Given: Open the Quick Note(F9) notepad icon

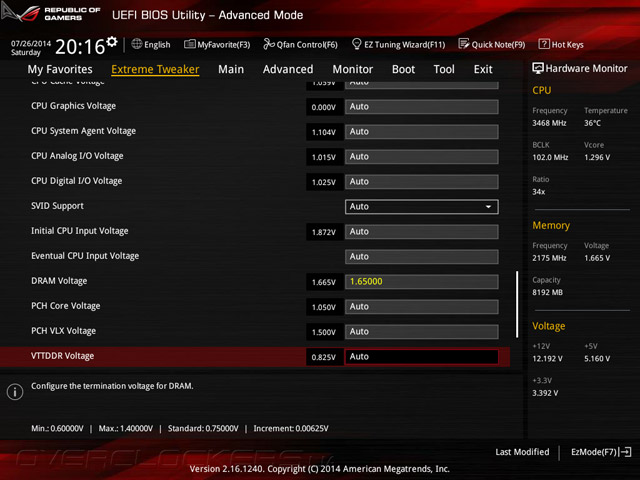Looking at the screenshot, I should point(464,44).
